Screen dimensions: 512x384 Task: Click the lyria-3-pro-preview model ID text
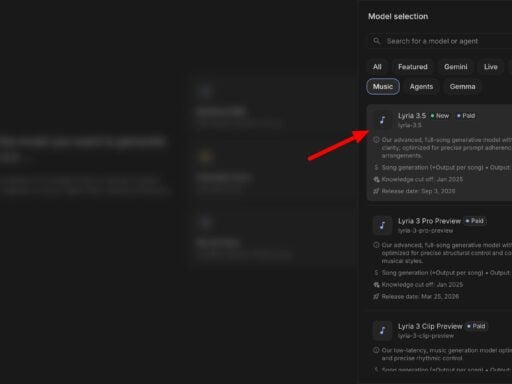[425, 231]
